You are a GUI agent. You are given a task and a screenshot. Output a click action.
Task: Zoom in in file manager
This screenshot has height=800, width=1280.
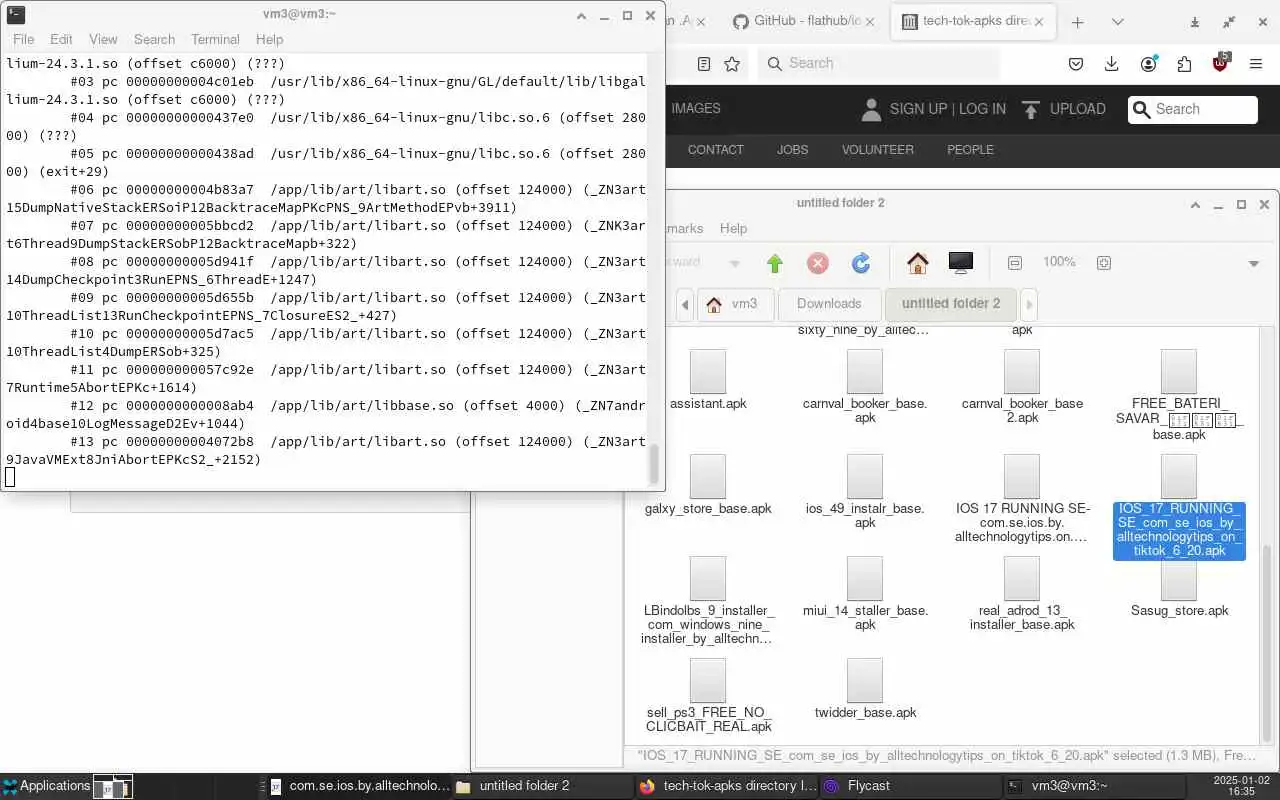[1104, 263]
